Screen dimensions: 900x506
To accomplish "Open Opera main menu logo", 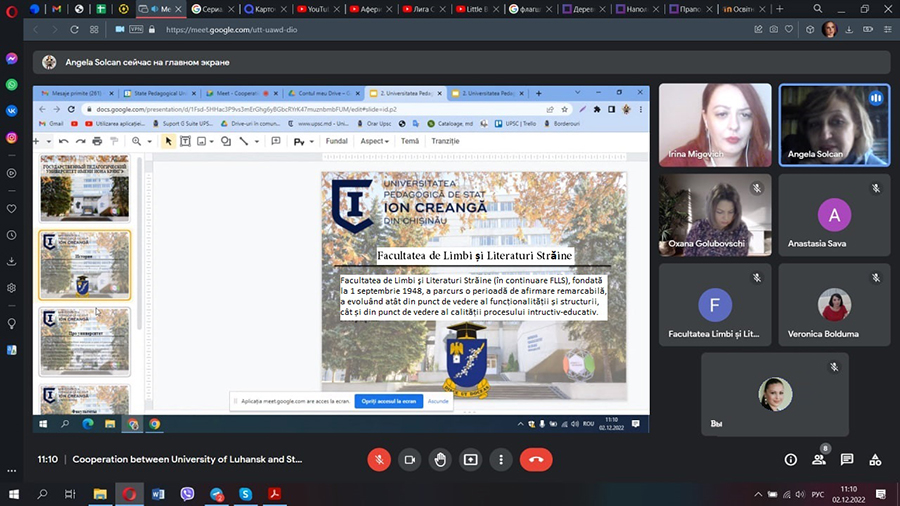I will pos(11,10).
